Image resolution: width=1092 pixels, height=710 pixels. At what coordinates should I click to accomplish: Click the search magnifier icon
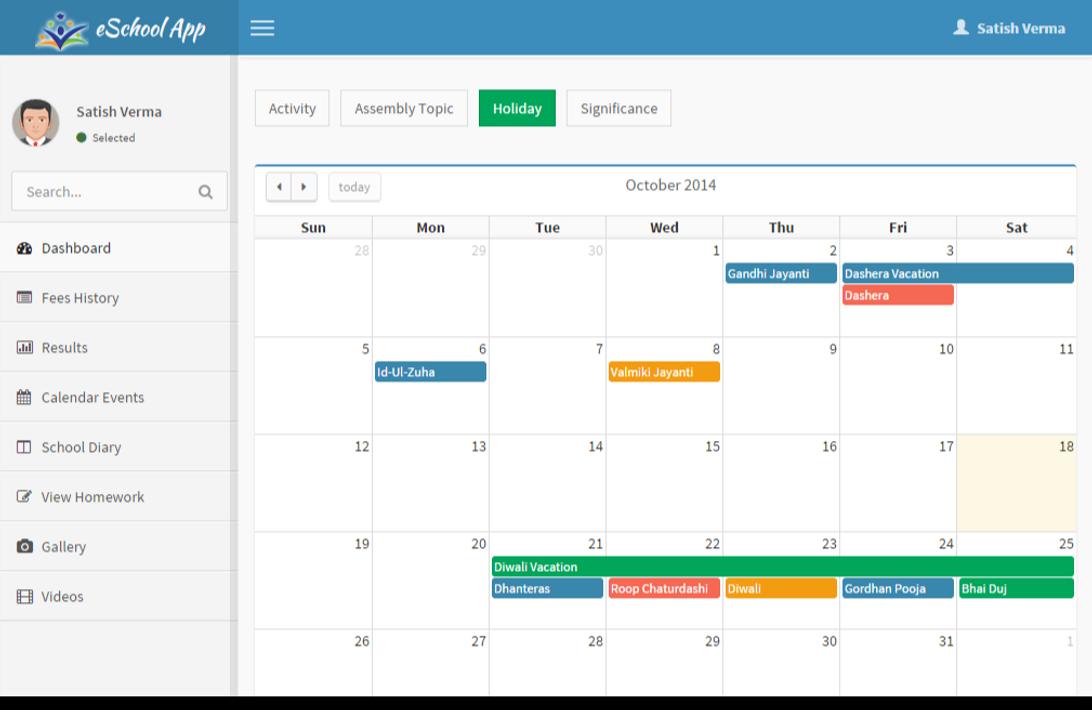coord(205,192)
